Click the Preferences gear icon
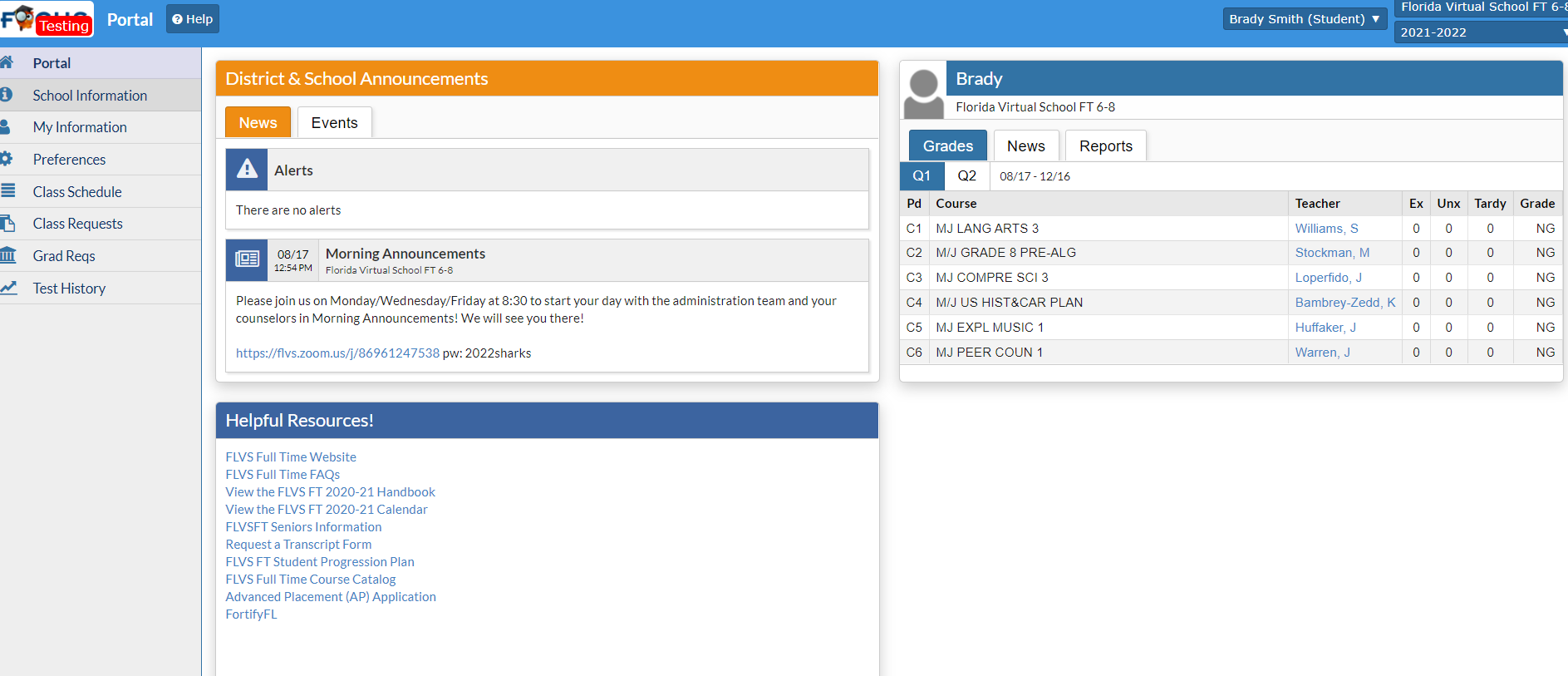The height and width of the screenshot is (676, 1568). click(x=6, y=158)
